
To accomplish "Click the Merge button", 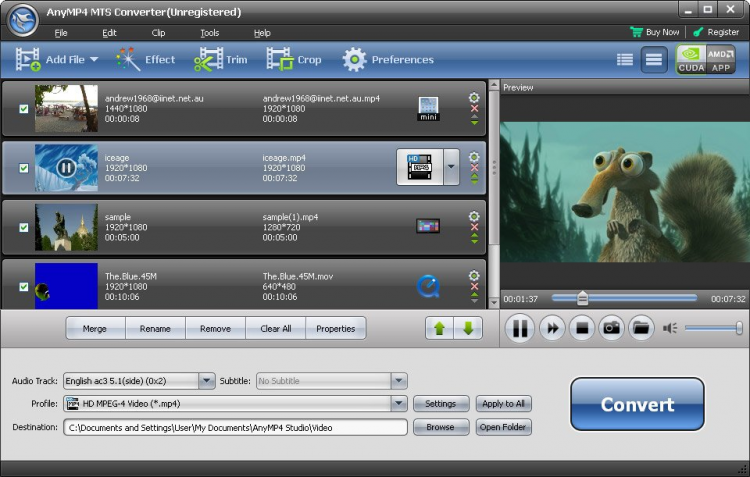I will pyautogui.click(x=95, y=329).
